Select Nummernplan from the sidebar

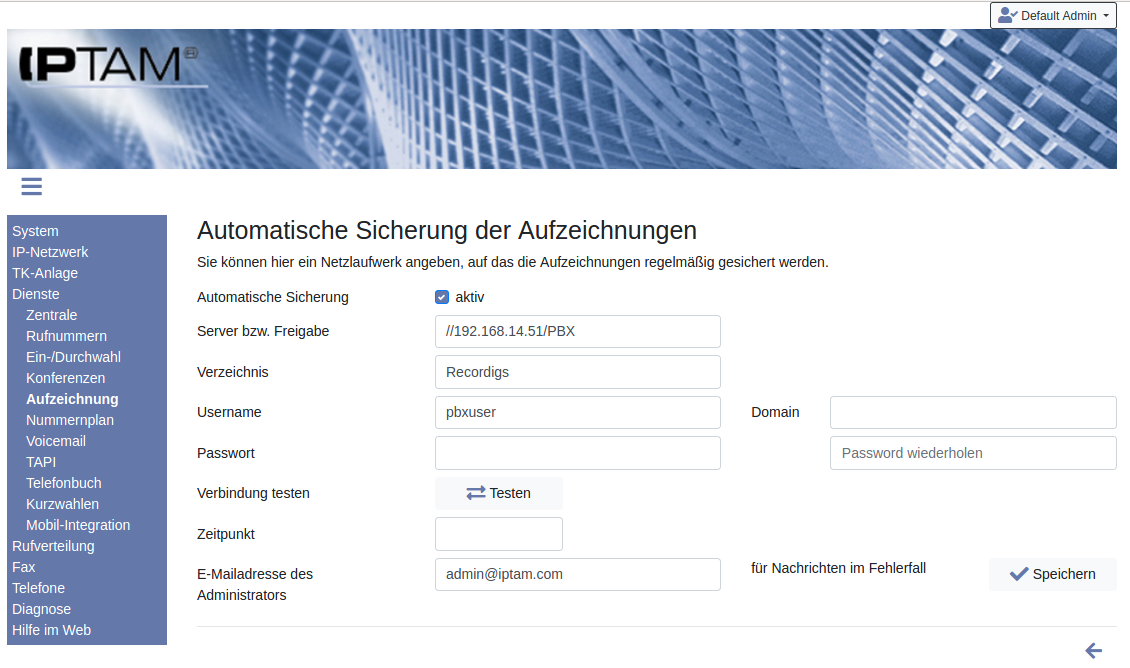(x=70, y=420)
